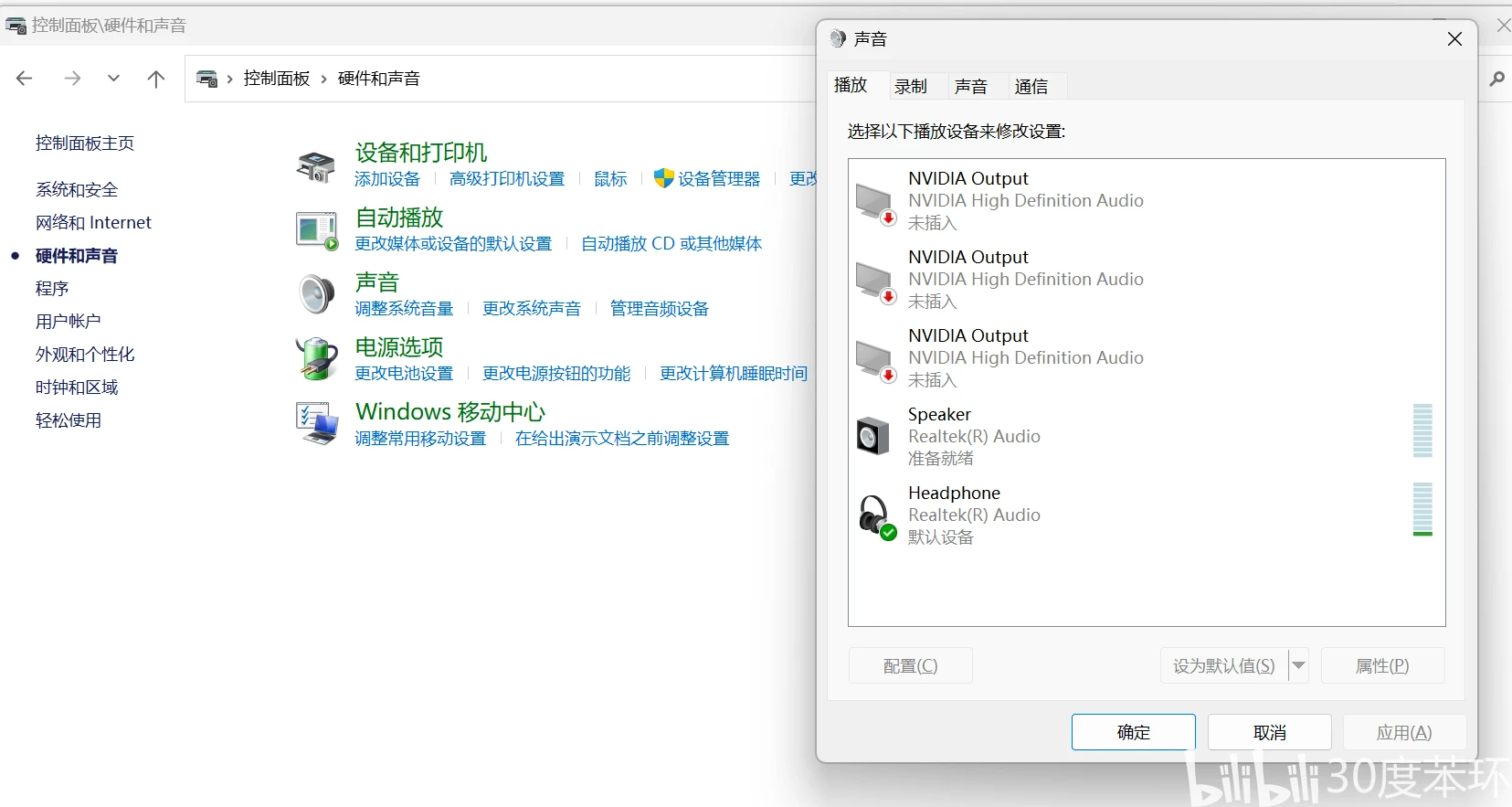1512x807 pixels.
Task: Click the Forward arrow in Control Panel
Action: coord(72,79)
